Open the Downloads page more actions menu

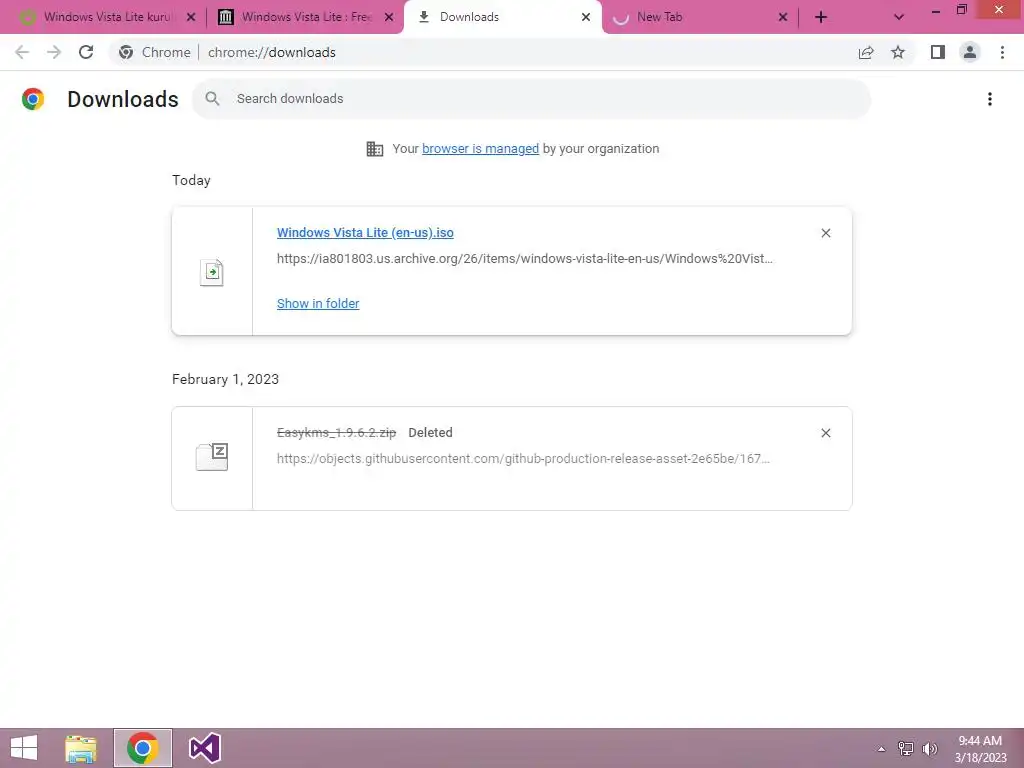(990, 99)
